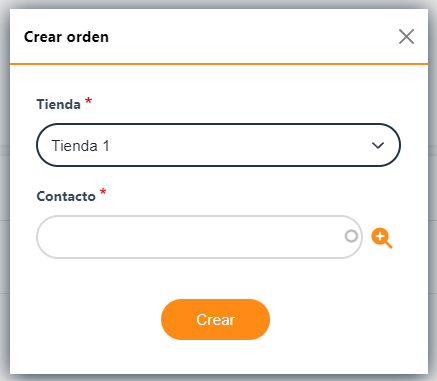This screenshot has height=381, width=437.
Task: Click the white header area beside title
Action: coord(253,36)
